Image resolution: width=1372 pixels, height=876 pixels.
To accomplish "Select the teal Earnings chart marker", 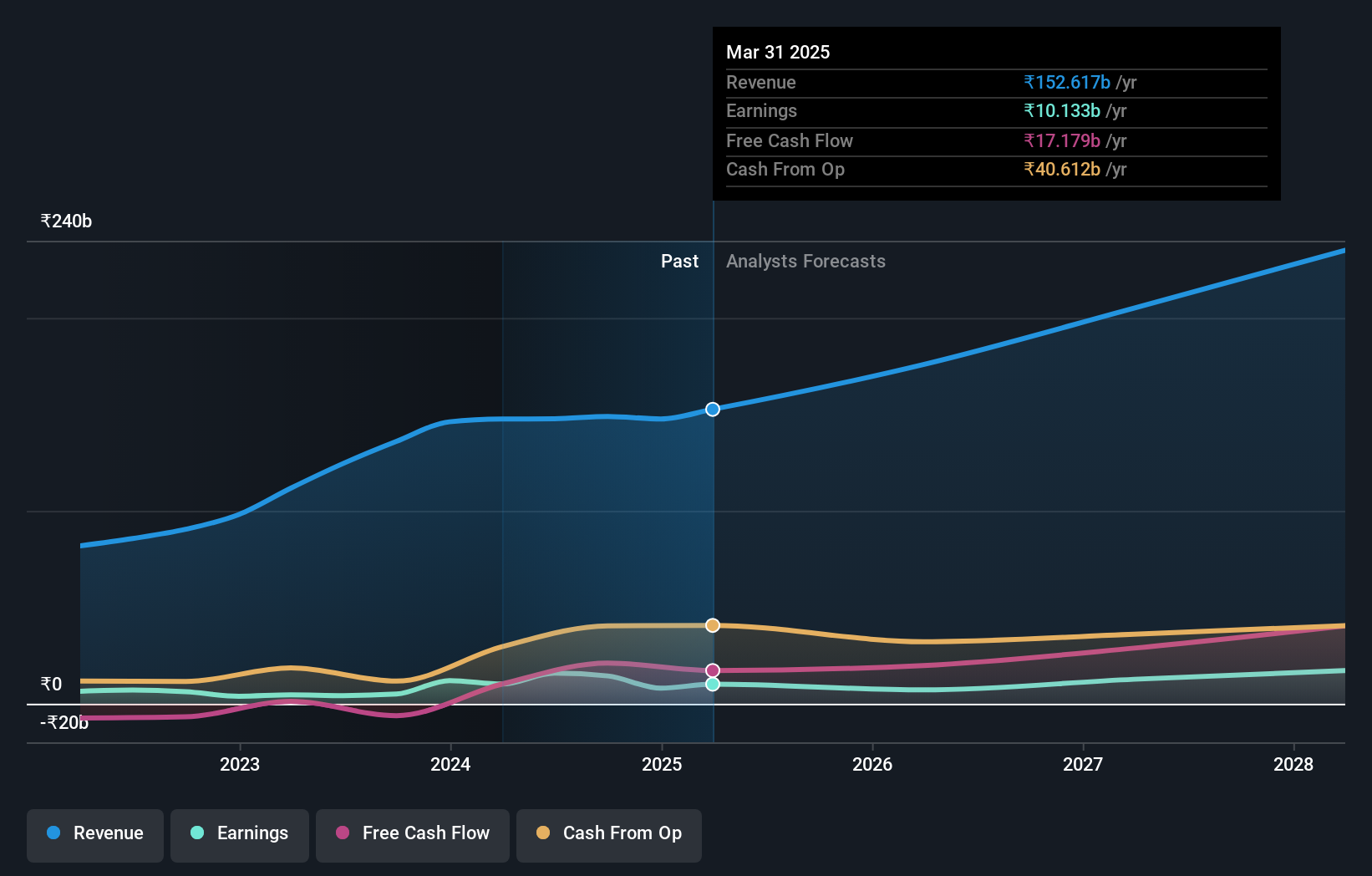I will pyautogui.click(x=712, y=685).
